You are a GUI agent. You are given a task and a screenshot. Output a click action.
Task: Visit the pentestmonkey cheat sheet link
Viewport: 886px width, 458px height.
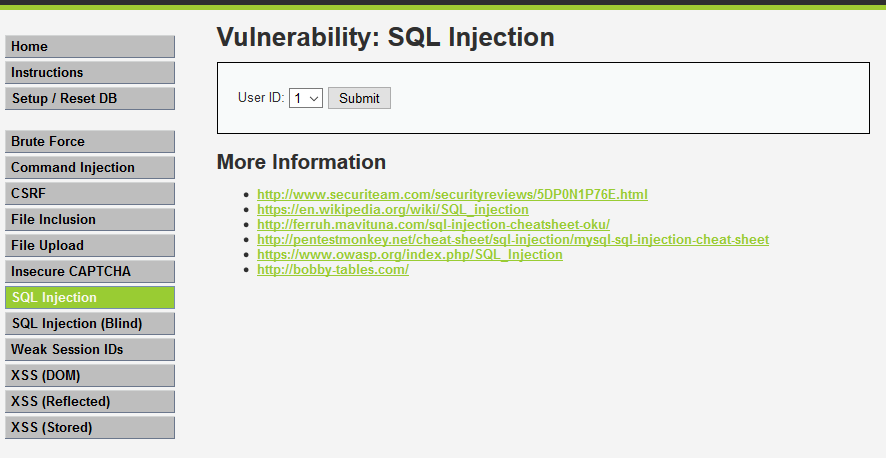pos(512,240)
